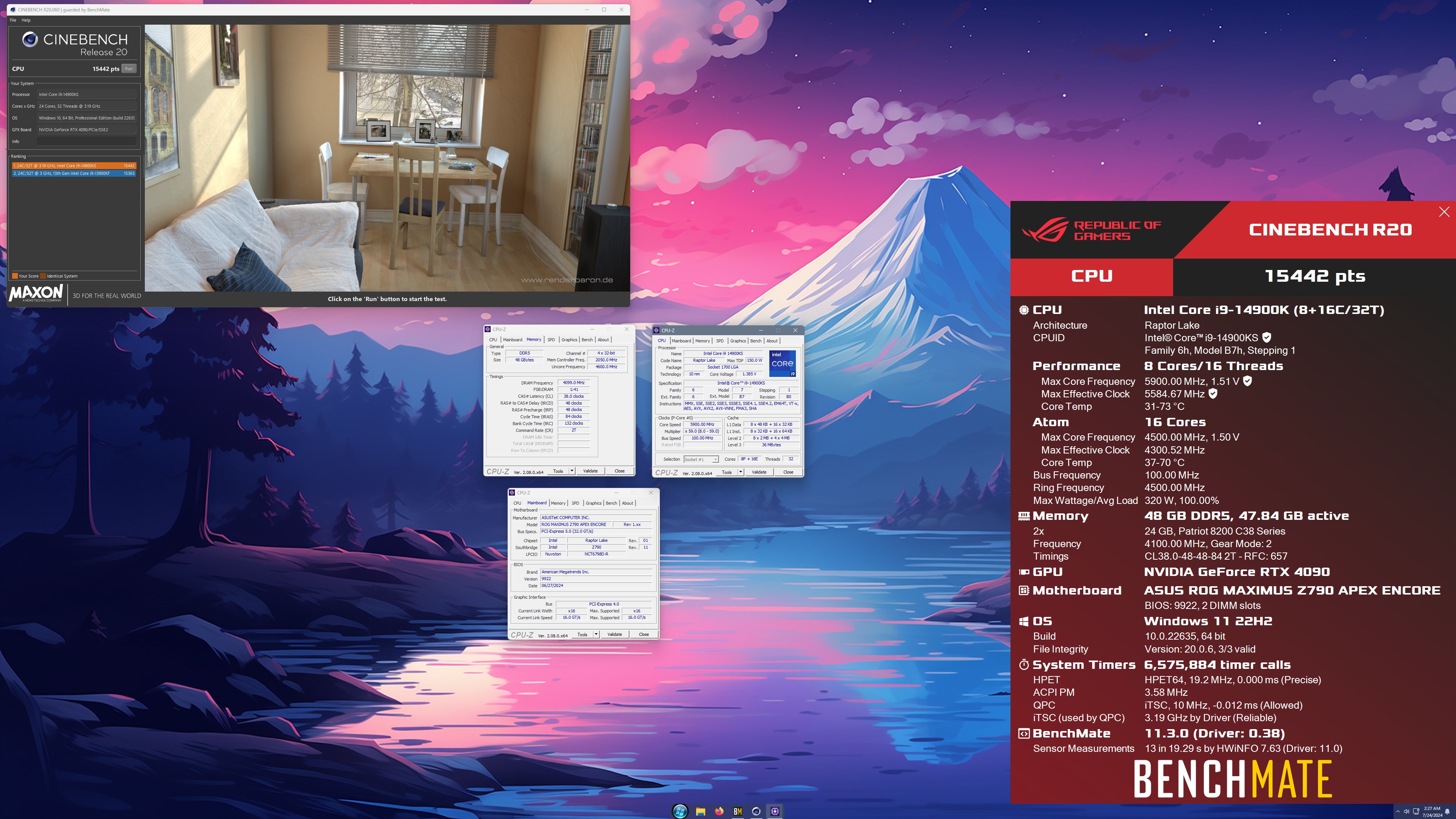The height and width of the screenshot is (819, 1456).
Task: Open SPD tab in the Mainboard CPU-Z window
Action: tap(576, 503)
